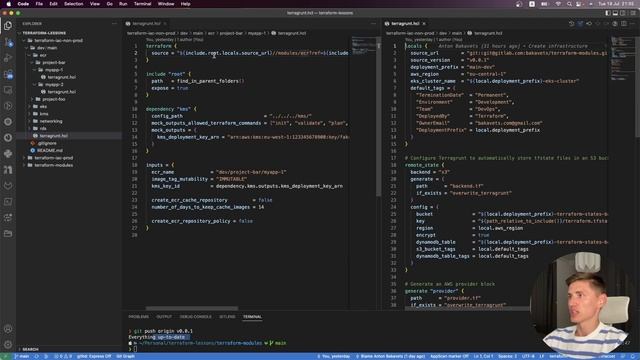The height and width of the screenshot is (360, 640).
Task: Open Wi-Fi status menu icon
Action: pyautogui.click(x=558, y=4)
